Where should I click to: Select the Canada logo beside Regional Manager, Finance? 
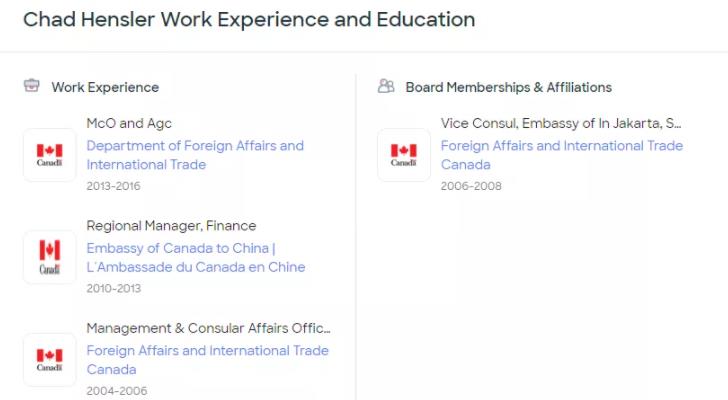pyautogui.click(x=49, y=257)
